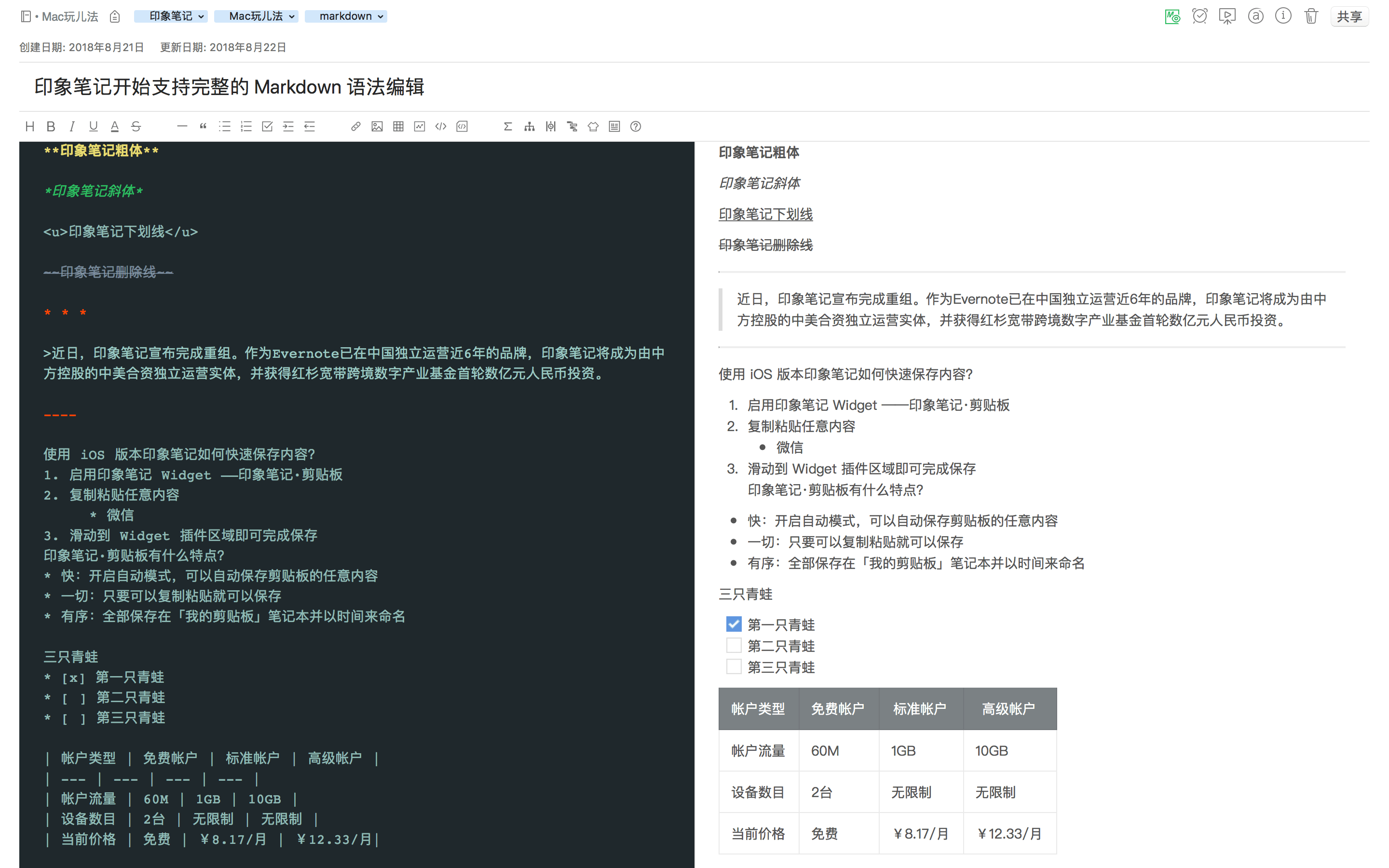Click the 三只青蛙 line in editor
Image resolution: width=1389 pixels, height=868 pixels.
click(x=71, y=657)
